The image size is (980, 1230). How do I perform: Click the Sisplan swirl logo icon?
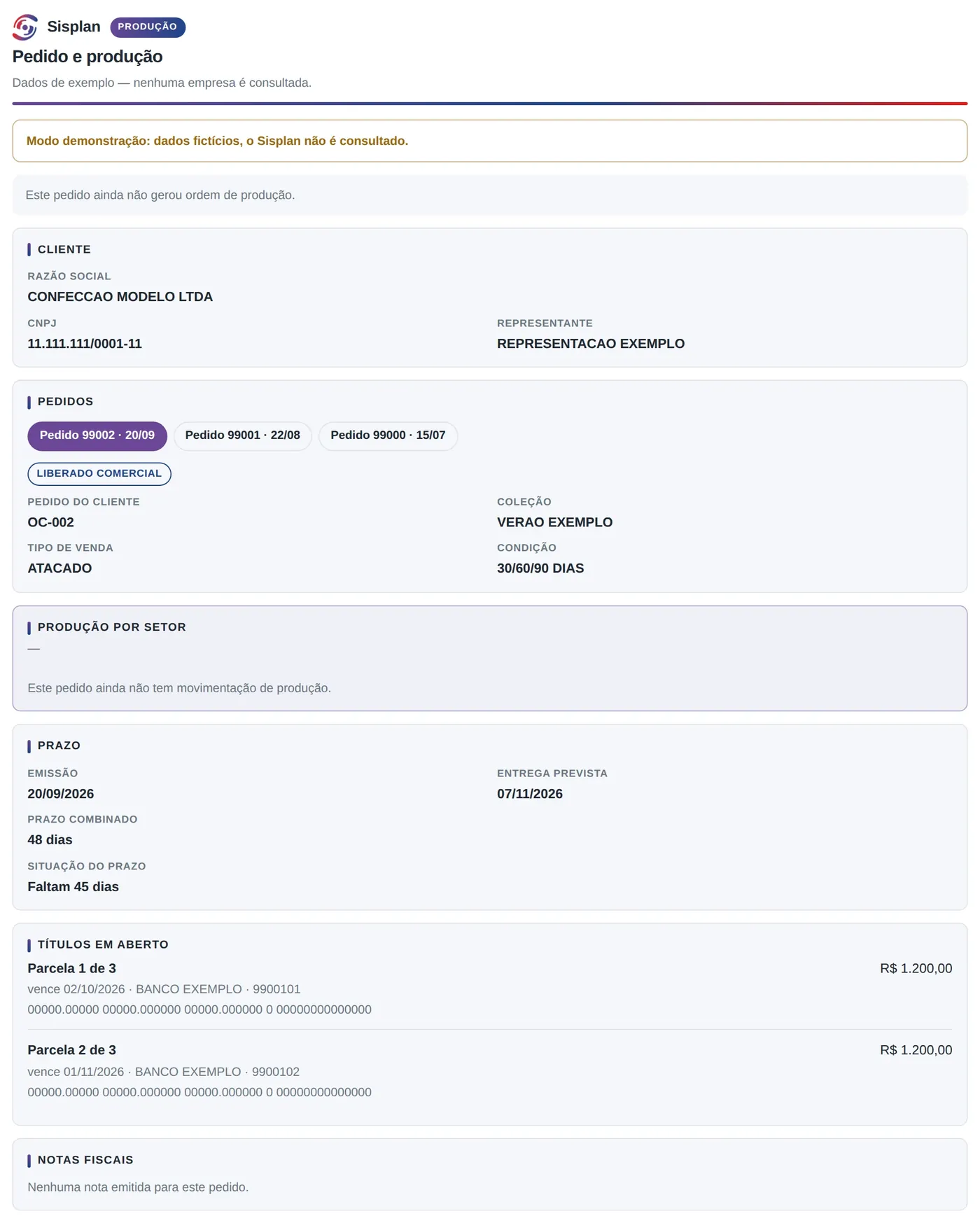click(25, 27)
